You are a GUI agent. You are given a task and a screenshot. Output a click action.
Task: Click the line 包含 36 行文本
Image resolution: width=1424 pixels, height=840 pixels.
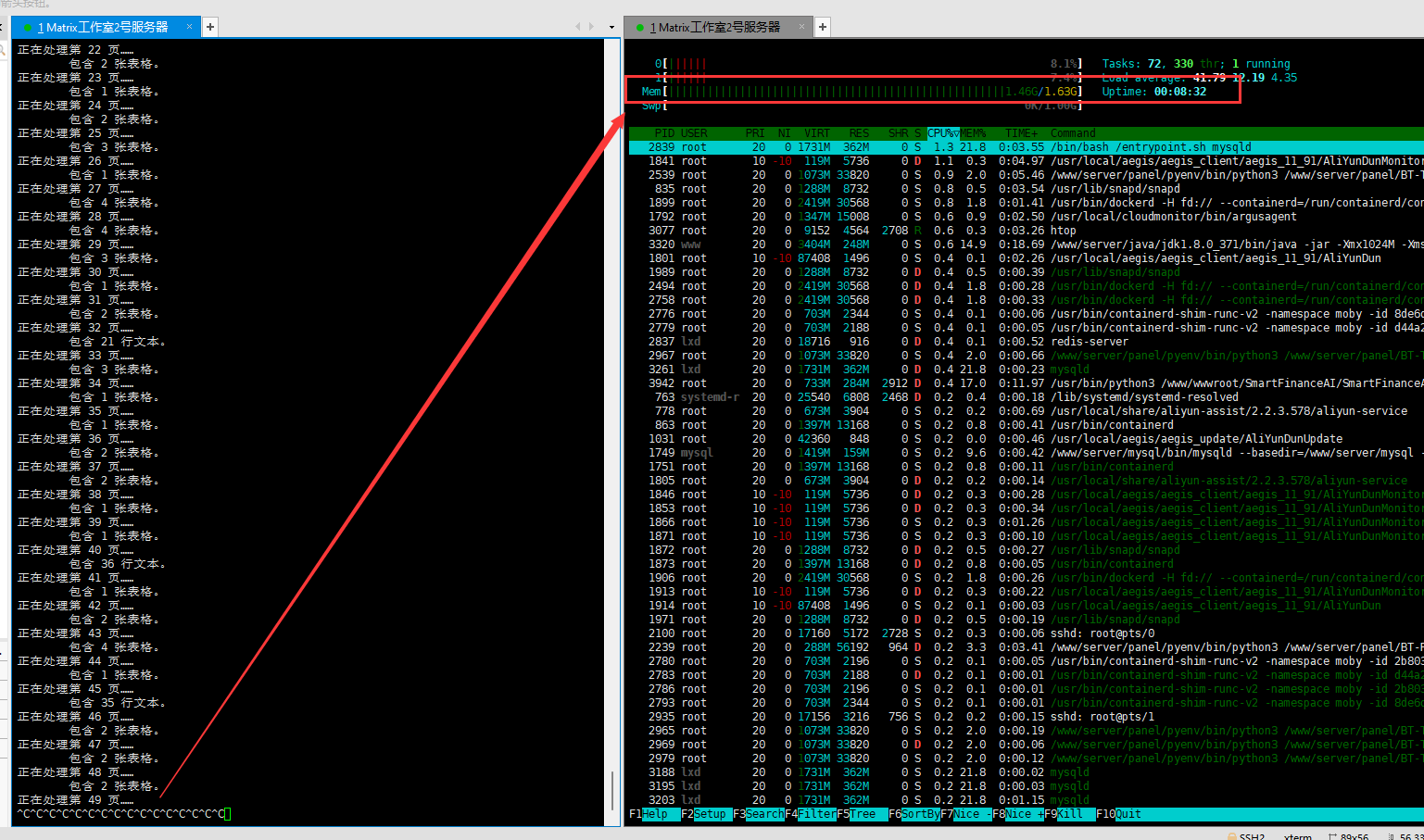click(x=117, y=564)
